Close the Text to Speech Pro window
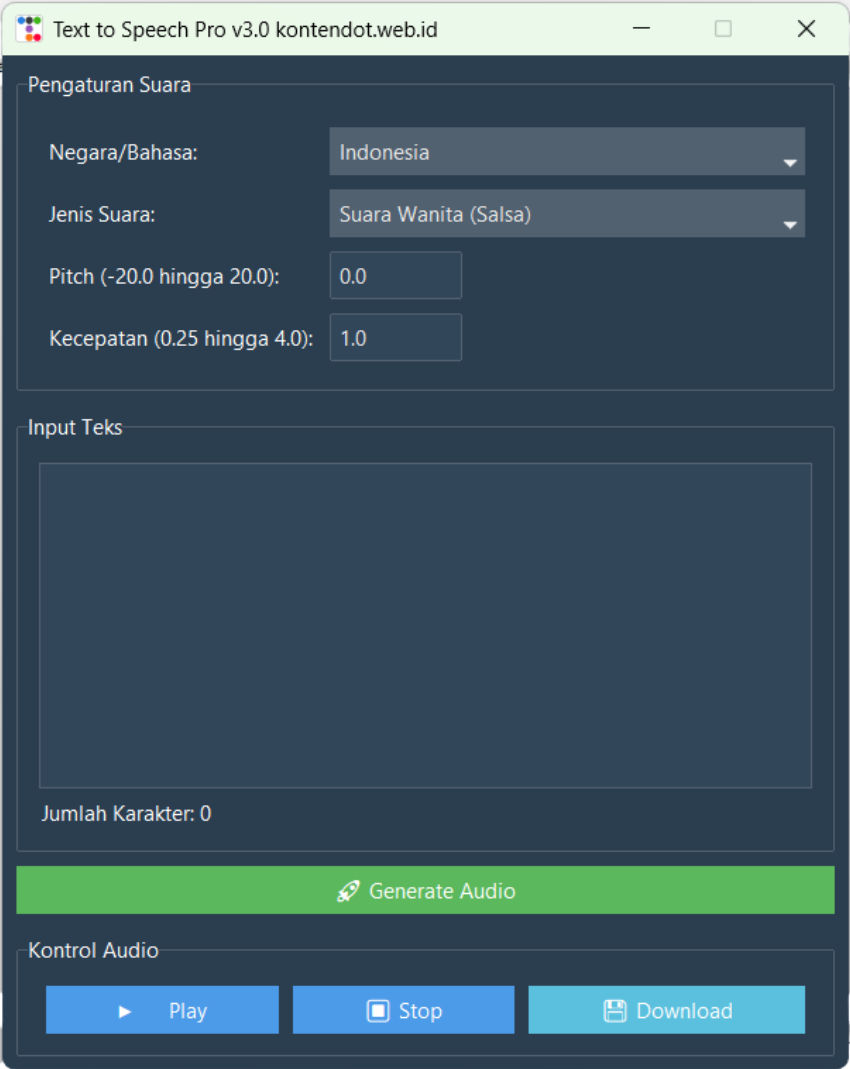Viewport: 850px width, 1069px height. [x=806, y=29]
